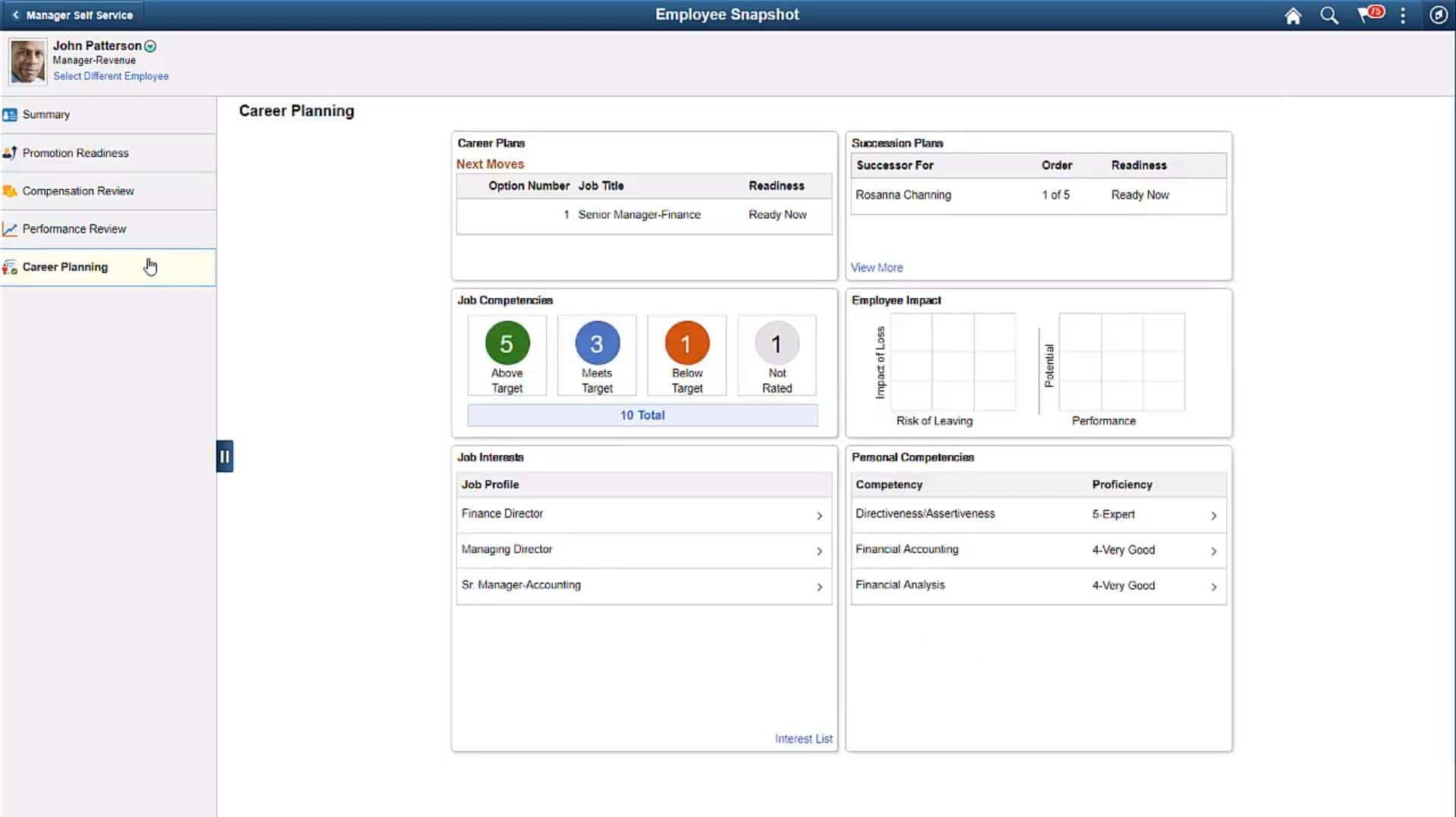Open the NavBar compass icon
This screenshot has width=1456, height=817.
[x=1439, y=15]
